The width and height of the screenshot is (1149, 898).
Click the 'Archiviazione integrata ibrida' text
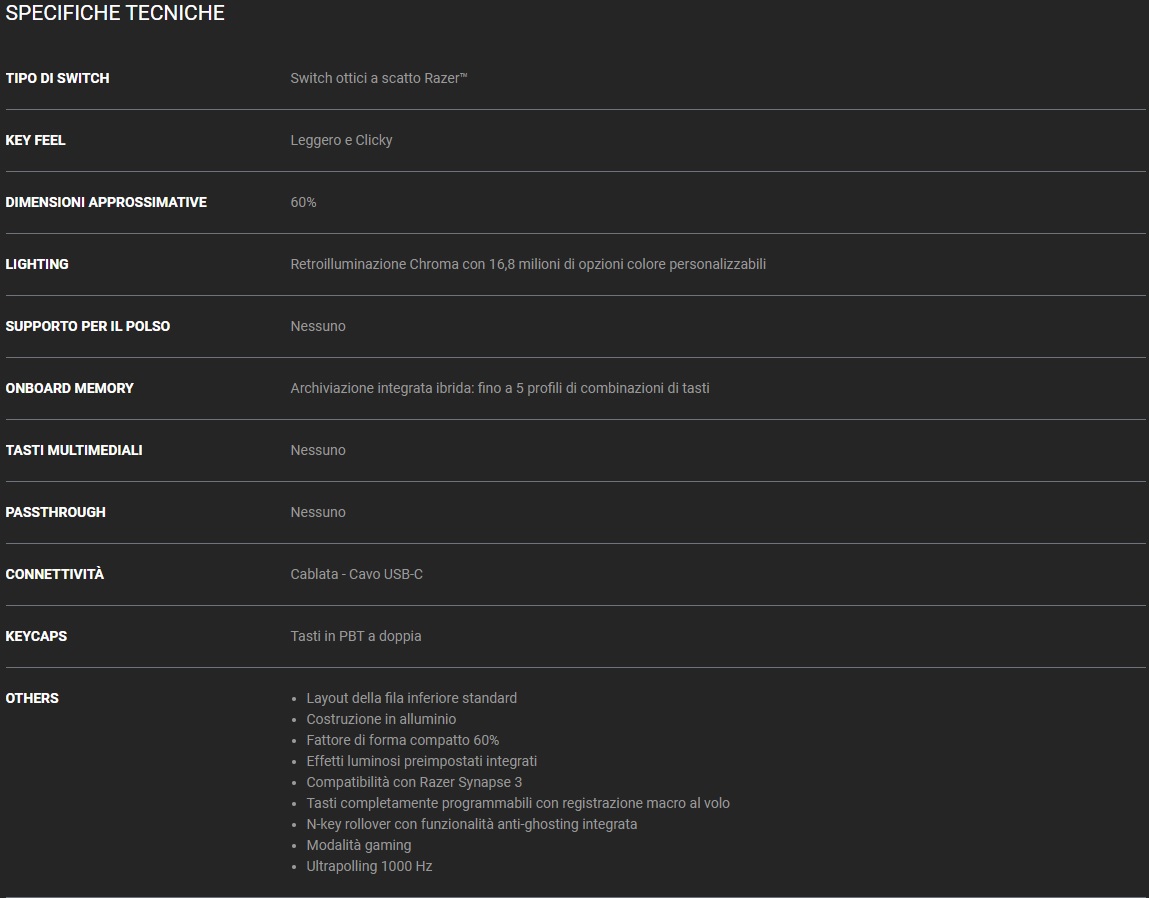pyautogui.click(x=499, y=388)
